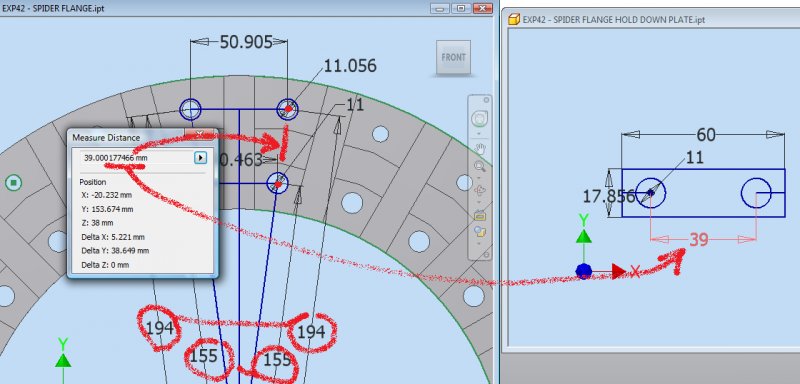Expand the navigation wheel options arrow
The height and width of the screenshot is (384, 800).
tap(479, 132)
